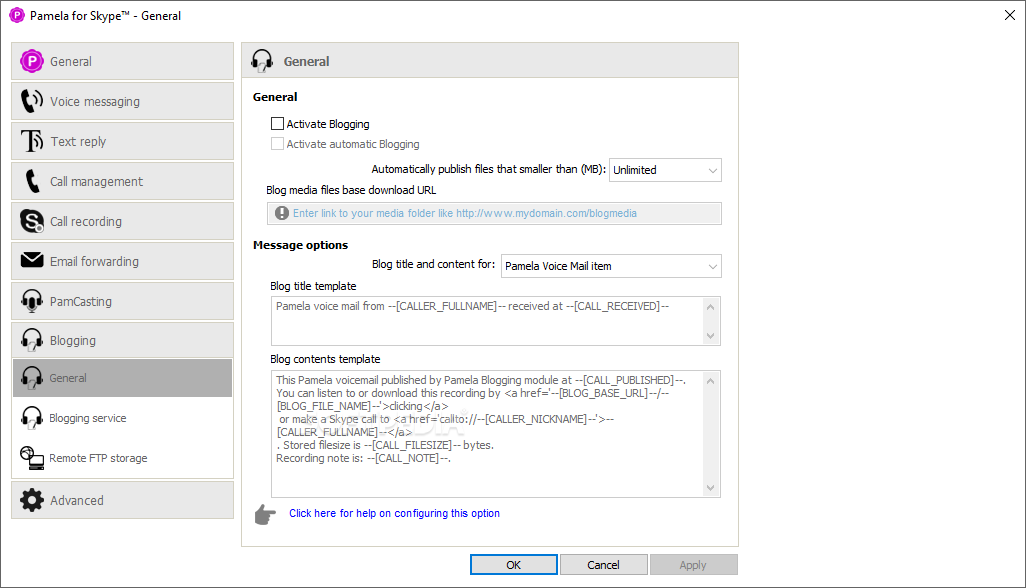Collapse the Blogging section
The height and width of the screenshot is (588, 1026).
(x=122, y=340)
